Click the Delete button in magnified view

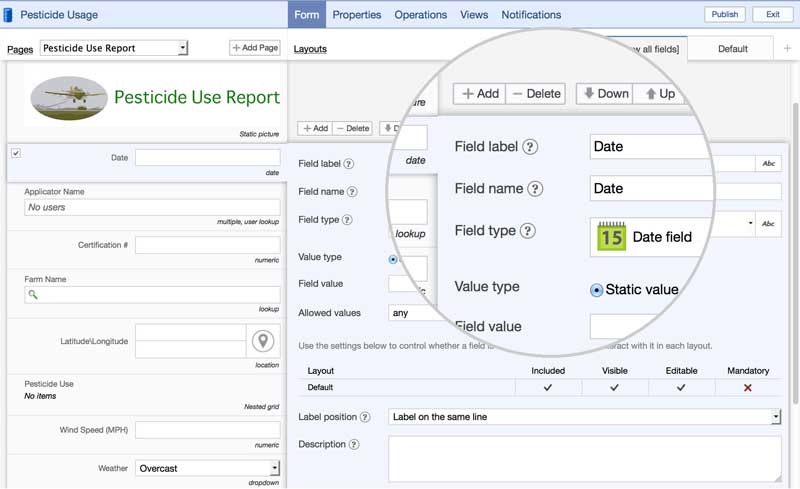[535, 94]
